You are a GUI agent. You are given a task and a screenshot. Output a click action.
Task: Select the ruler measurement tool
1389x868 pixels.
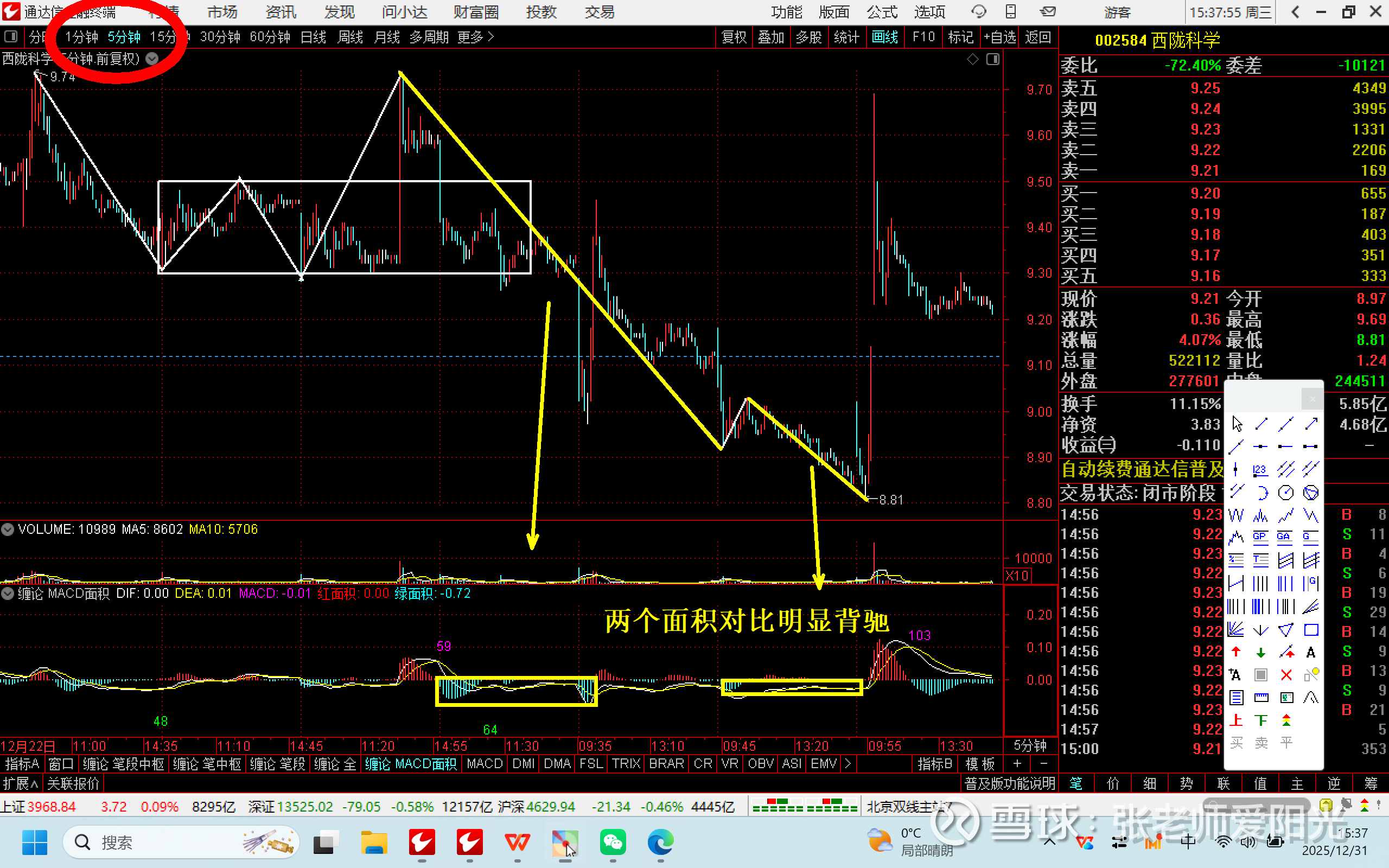(x=1261, y=698)
